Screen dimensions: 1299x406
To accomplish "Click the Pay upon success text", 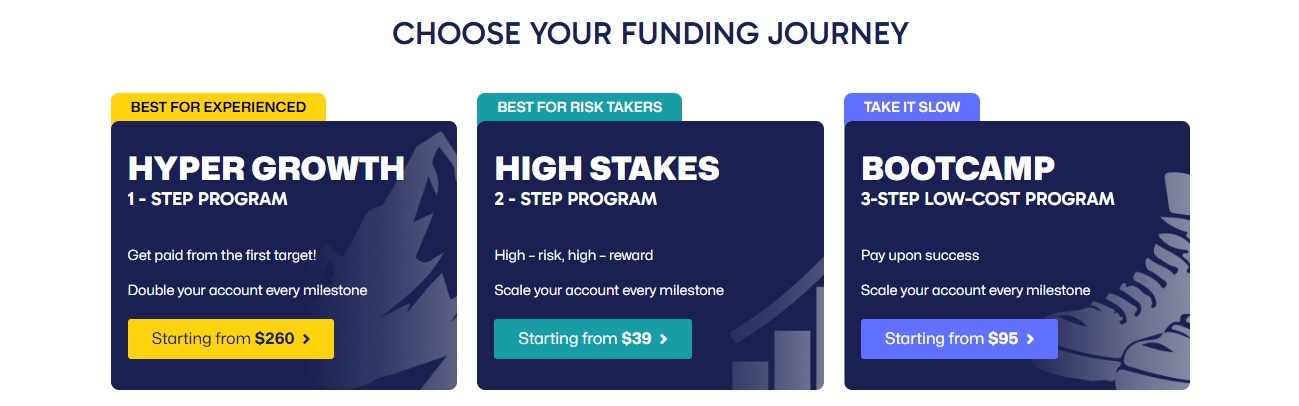I will click(x=919, y=255).
